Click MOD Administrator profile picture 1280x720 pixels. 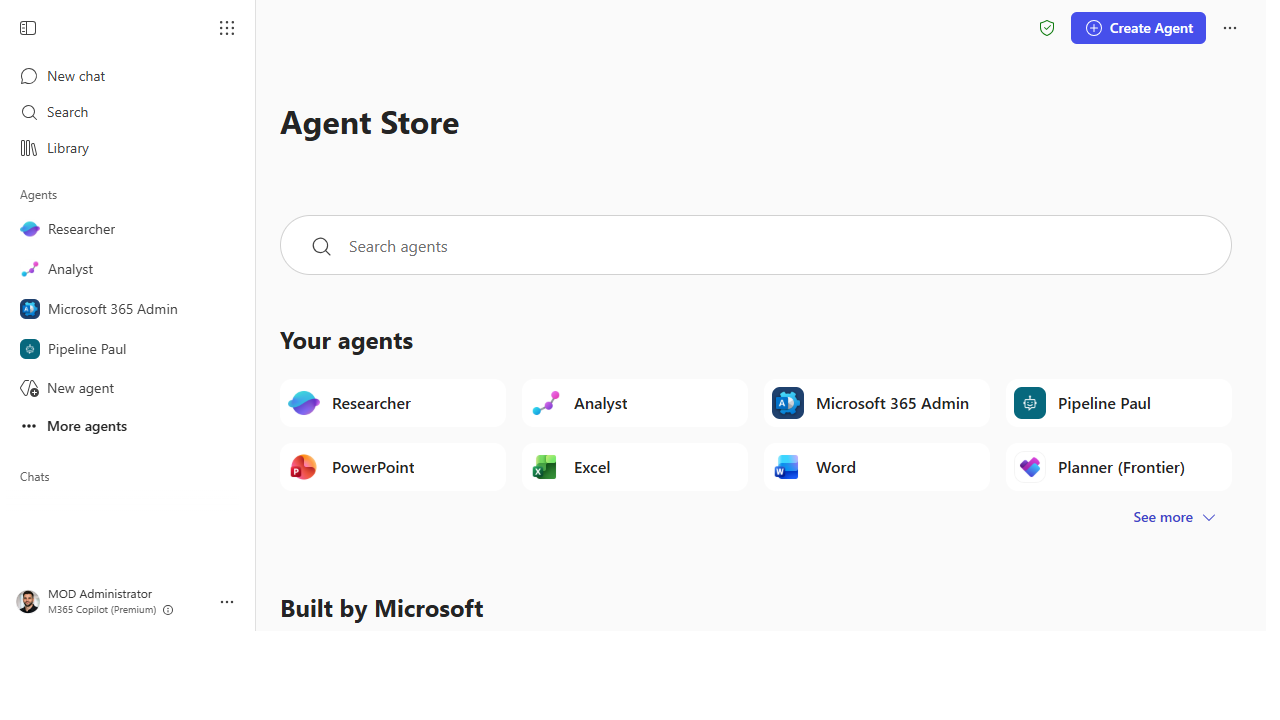coord(28,601)
